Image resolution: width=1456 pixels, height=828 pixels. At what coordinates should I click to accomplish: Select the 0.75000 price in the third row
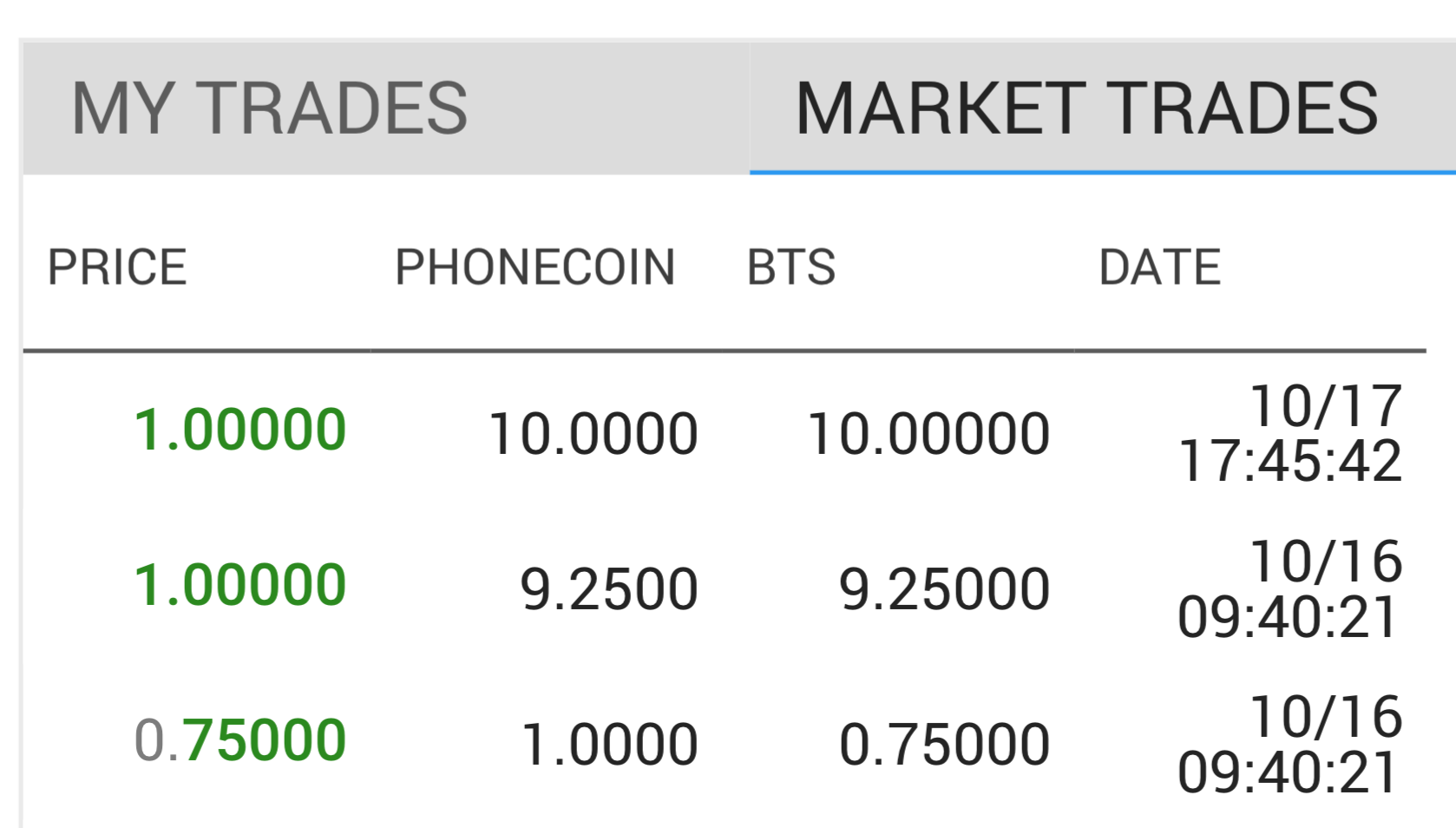point(240,739)
